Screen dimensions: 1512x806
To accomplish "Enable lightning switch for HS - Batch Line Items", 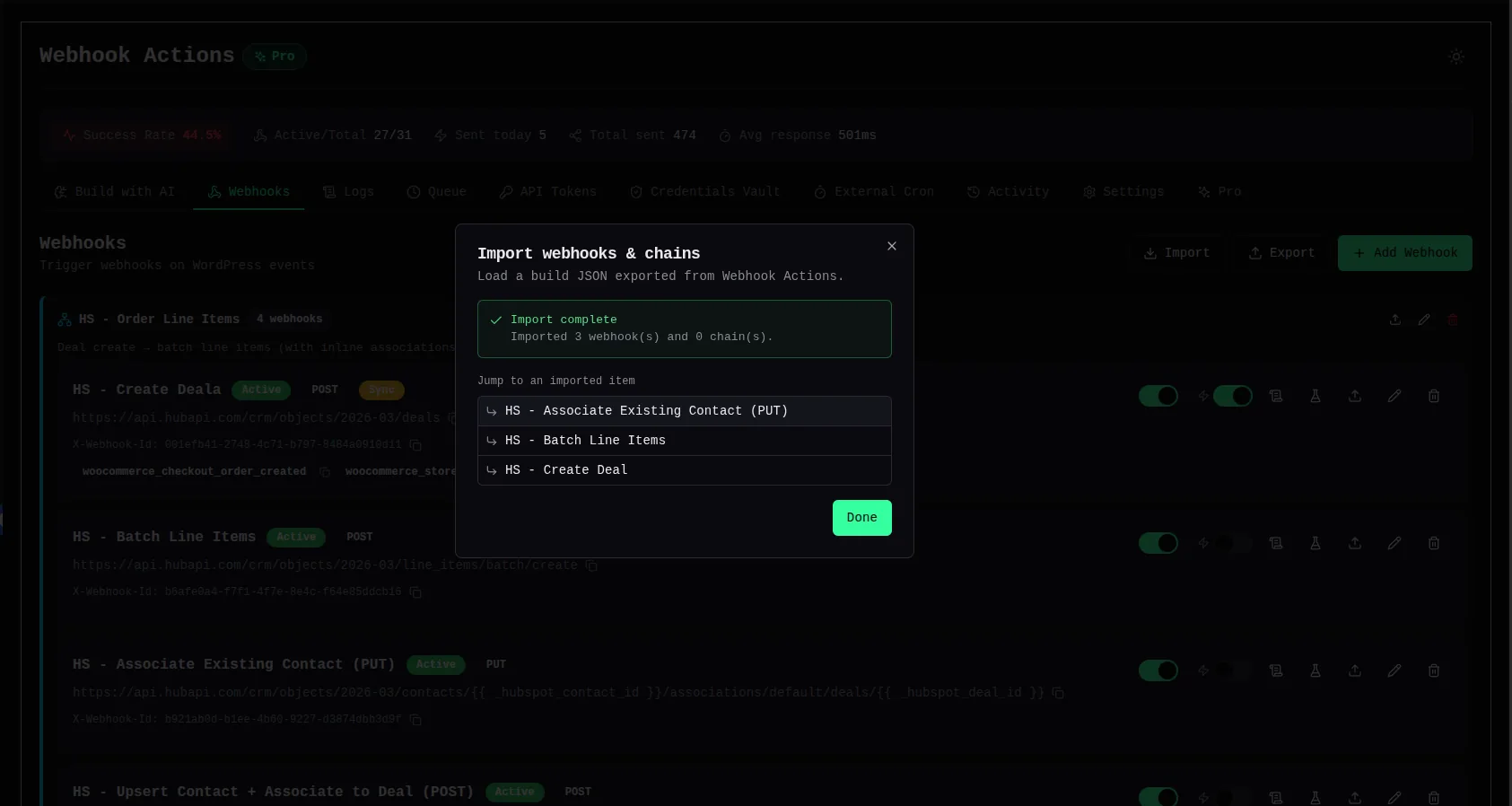I will [x=1233, y=543].
